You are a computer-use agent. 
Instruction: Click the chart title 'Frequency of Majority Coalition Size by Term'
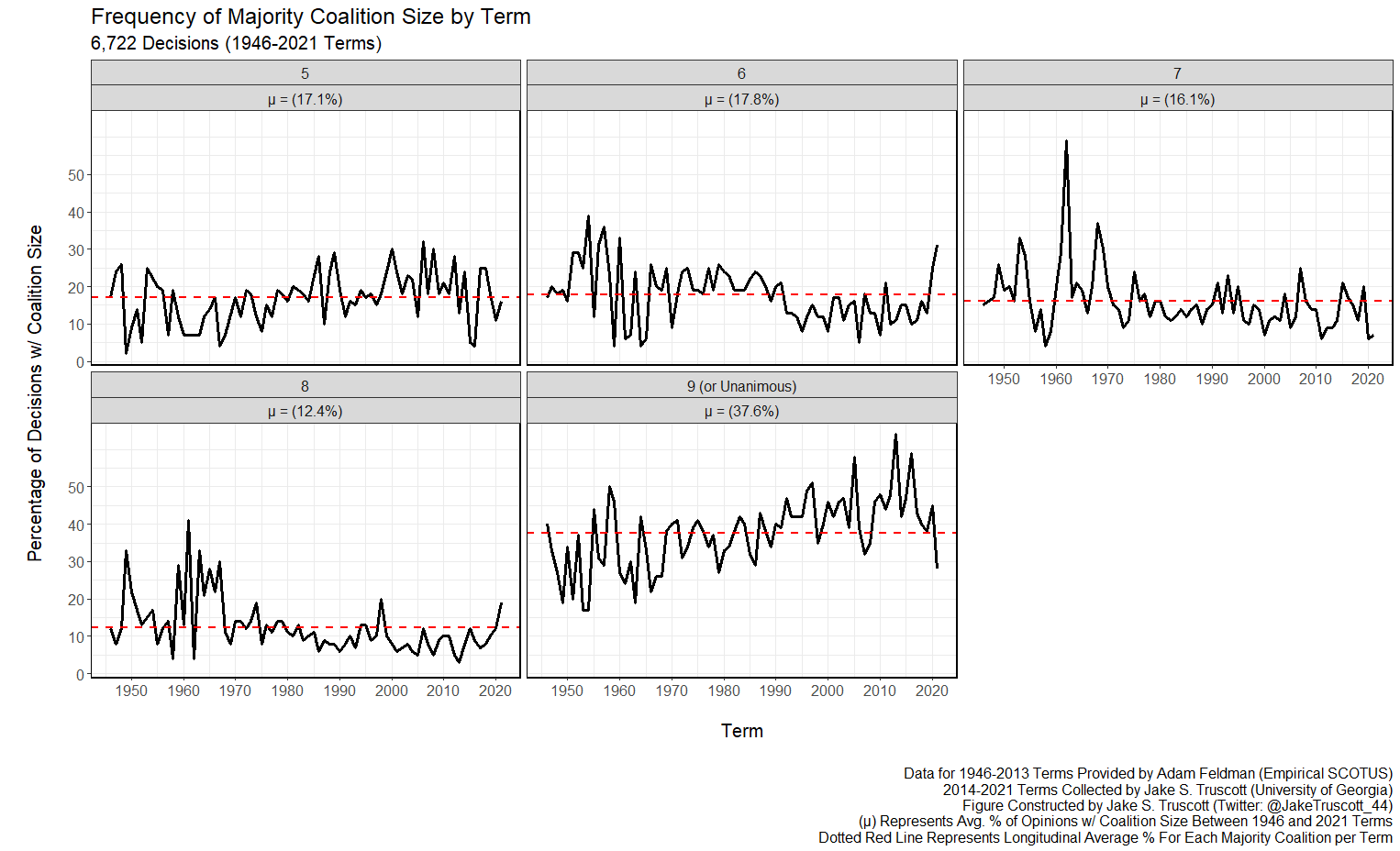(310, 17)
